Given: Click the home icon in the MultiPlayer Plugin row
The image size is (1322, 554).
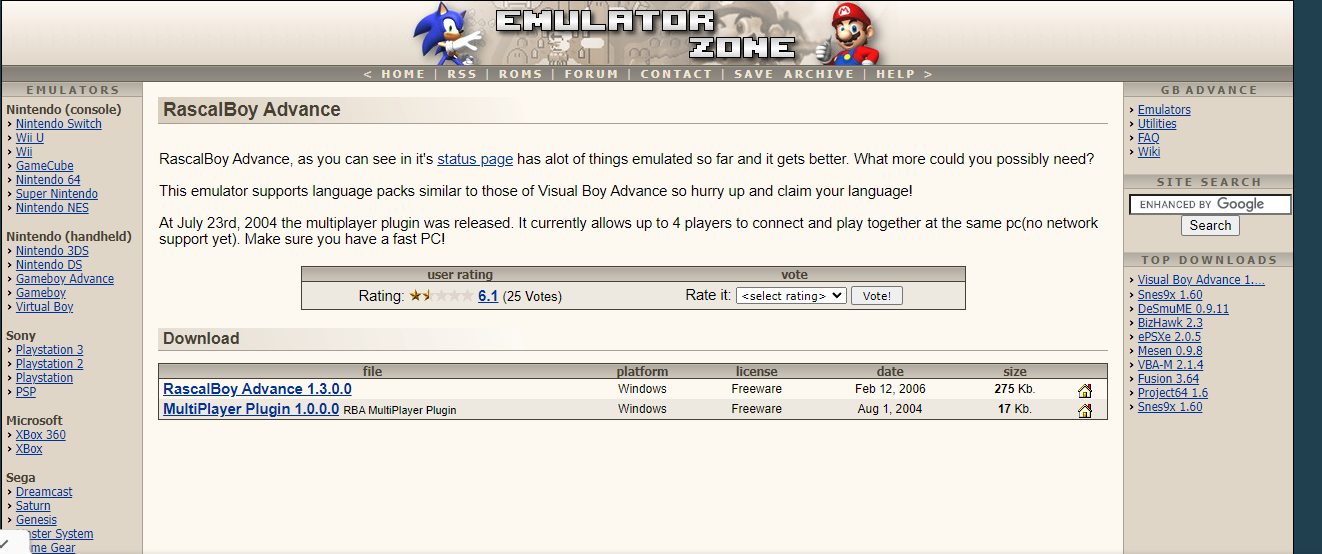Looking at the screenshot, I should coord(1084,410).
